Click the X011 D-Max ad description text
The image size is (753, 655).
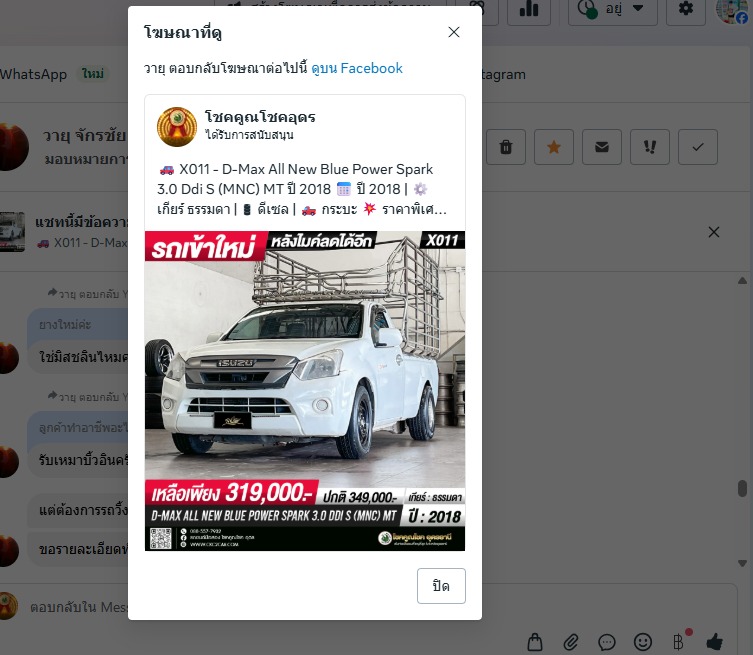pyautogui.click(x=302, y=189)
